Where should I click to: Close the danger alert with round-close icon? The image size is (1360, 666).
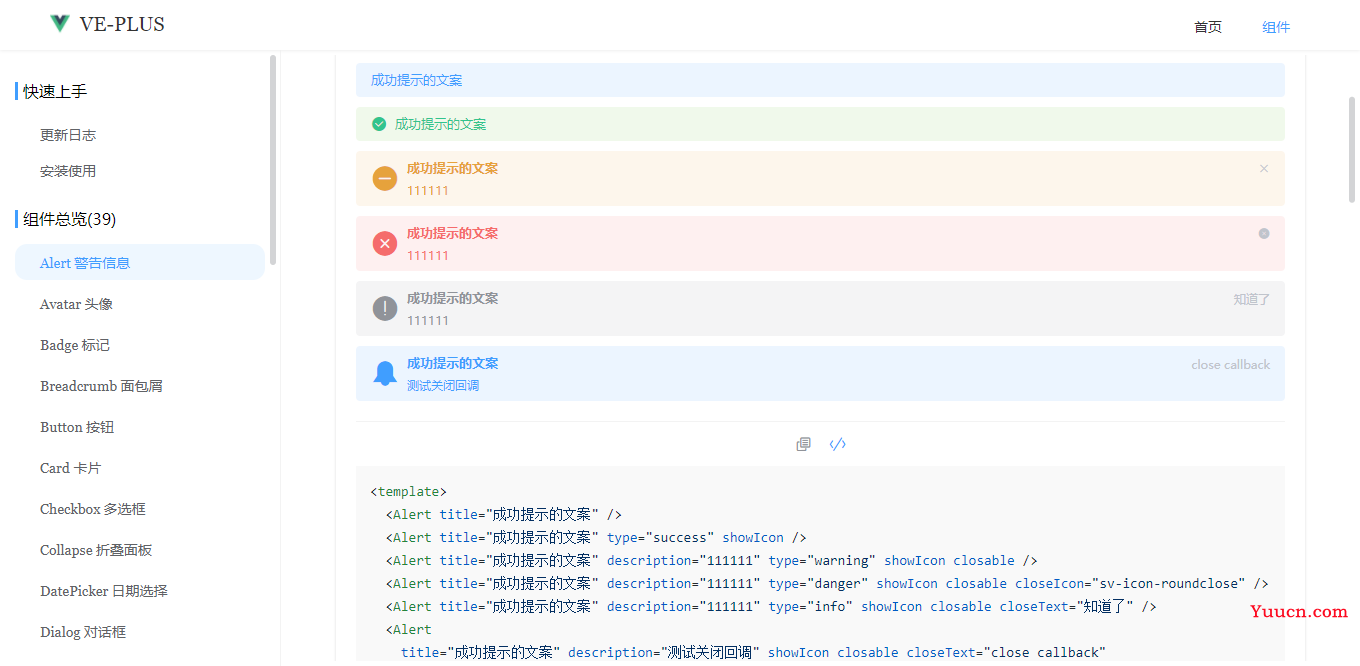point(1264,233)
